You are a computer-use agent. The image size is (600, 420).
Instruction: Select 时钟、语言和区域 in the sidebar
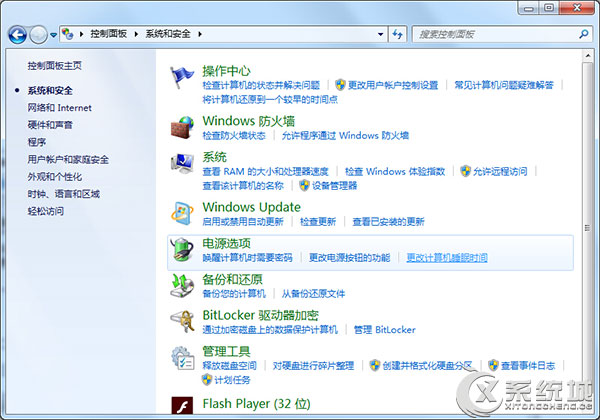click(x=64, y=194)
